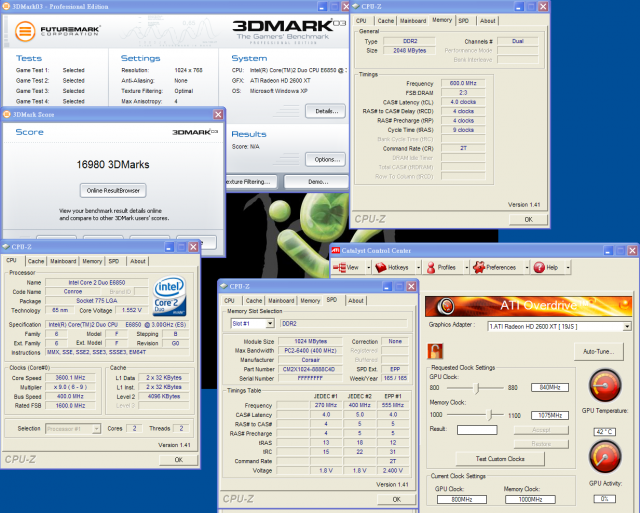Open About tab in SPD CPU-Z window
Screen dimensions: 640x513
[x=356, y=301]
